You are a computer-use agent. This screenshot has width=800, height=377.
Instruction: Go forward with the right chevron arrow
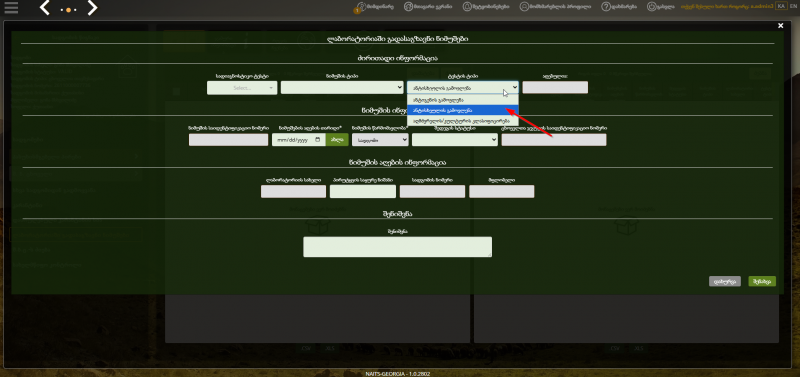tap(92, 8)
